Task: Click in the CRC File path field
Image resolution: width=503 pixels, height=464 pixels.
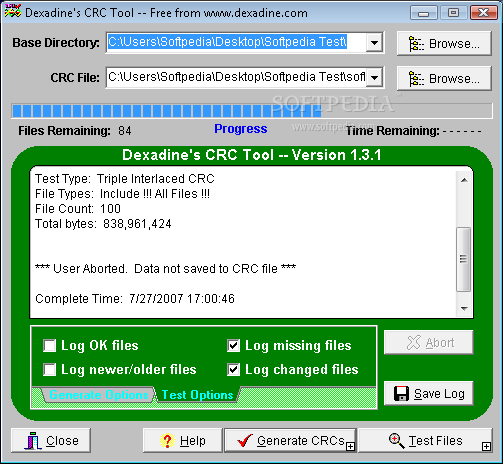Action: 236,77
